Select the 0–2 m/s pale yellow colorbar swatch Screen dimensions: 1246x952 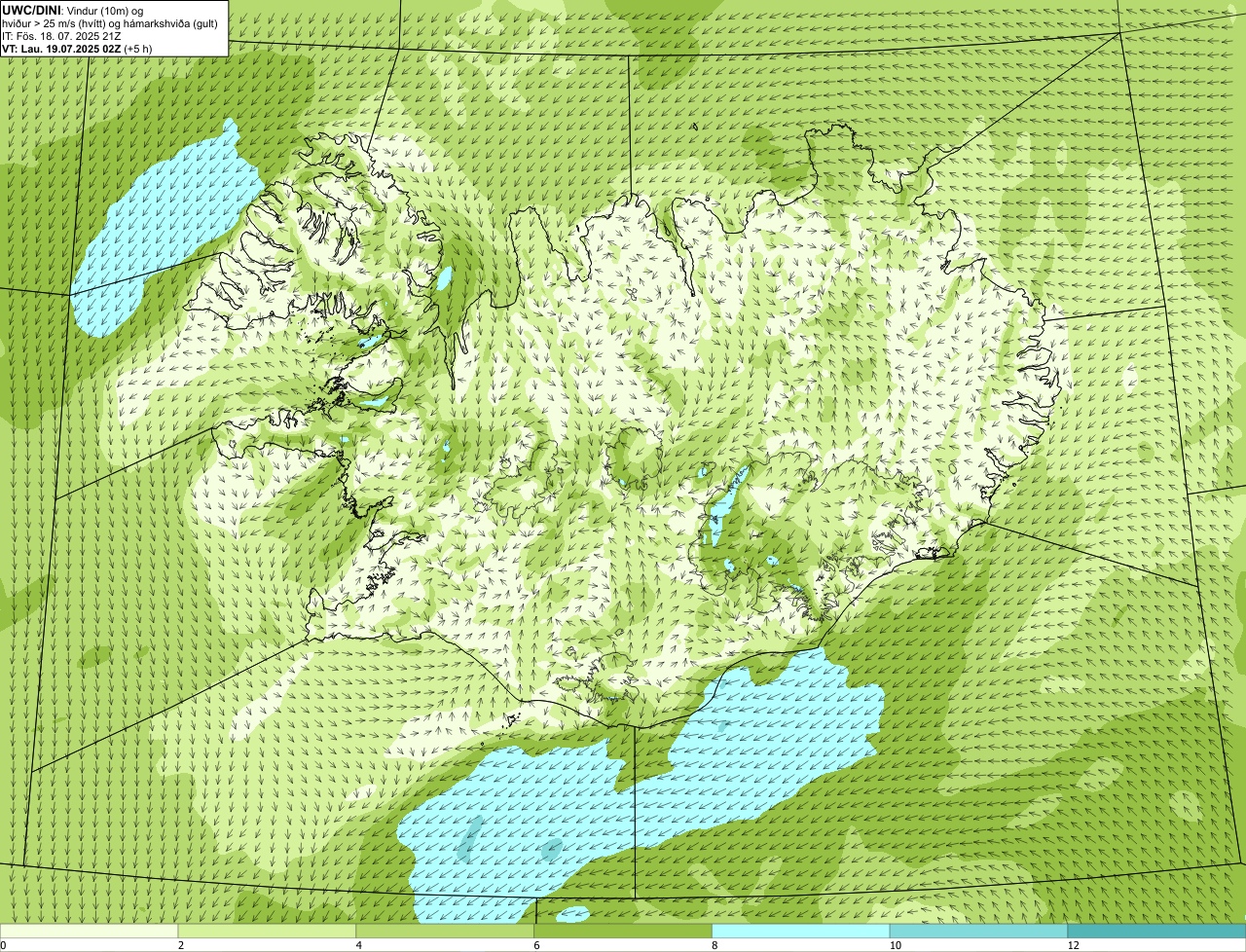click(x=89, y=932)
